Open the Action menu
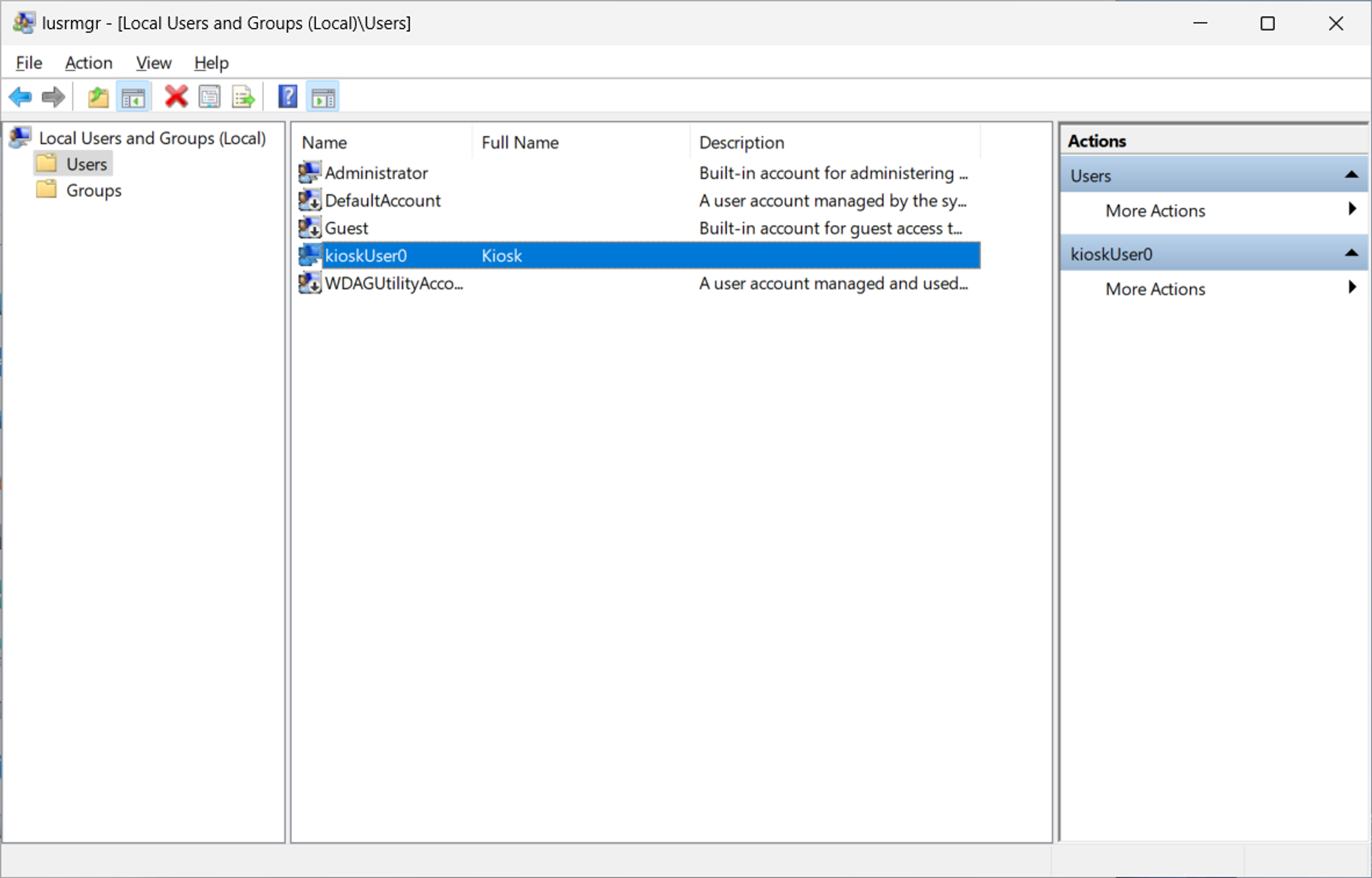The height and width of the screenshot is (878, 1372). 89,63
